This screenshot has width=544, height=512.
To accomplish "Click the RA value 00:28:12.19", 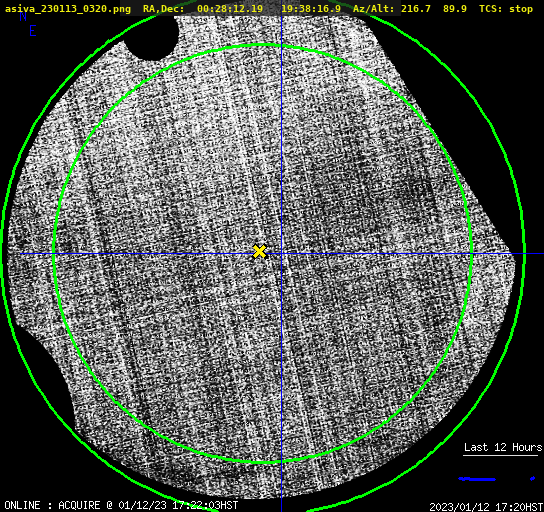I will click(230, 9).
